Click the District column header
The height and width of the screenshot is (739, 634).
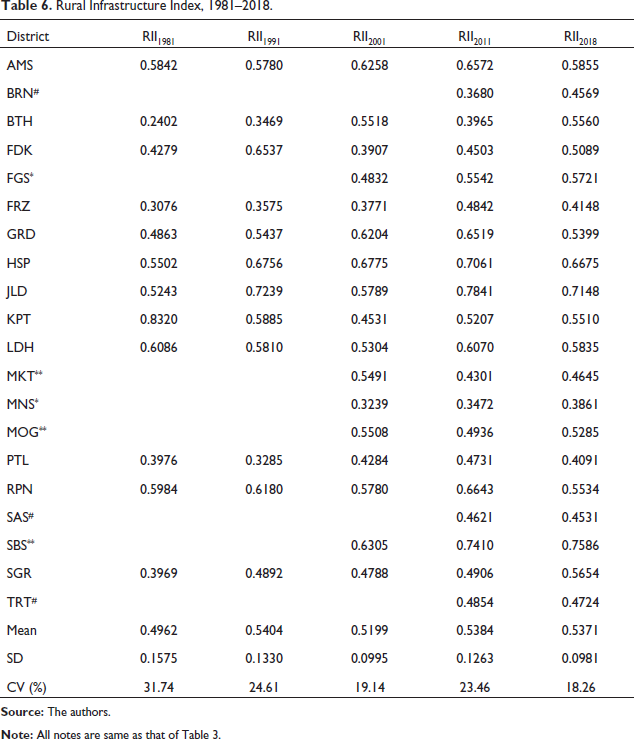(28, 37)
